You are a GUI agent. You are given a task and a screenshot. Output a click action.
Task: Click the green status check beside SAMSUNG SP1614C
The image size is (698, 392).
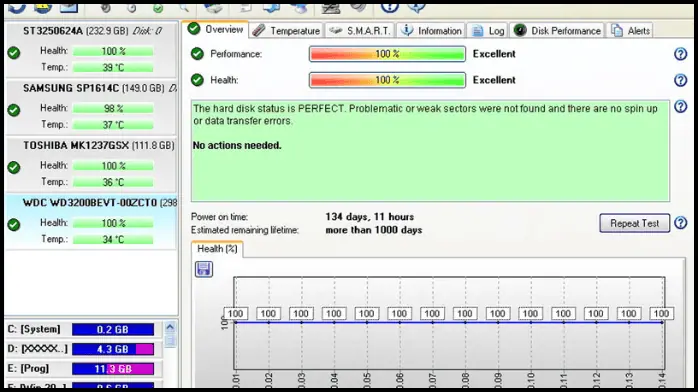14,110
